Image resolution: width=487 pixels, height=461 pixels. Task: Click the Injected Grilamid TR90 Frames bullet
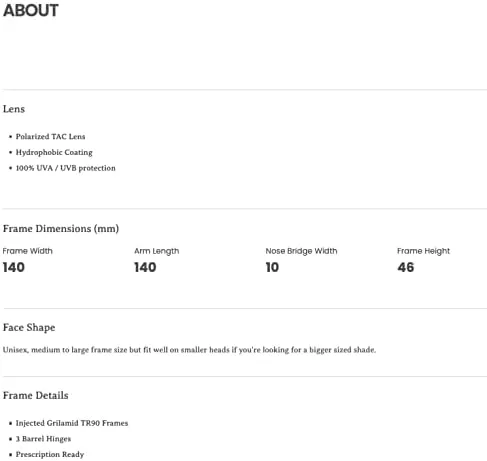point(72,423)
